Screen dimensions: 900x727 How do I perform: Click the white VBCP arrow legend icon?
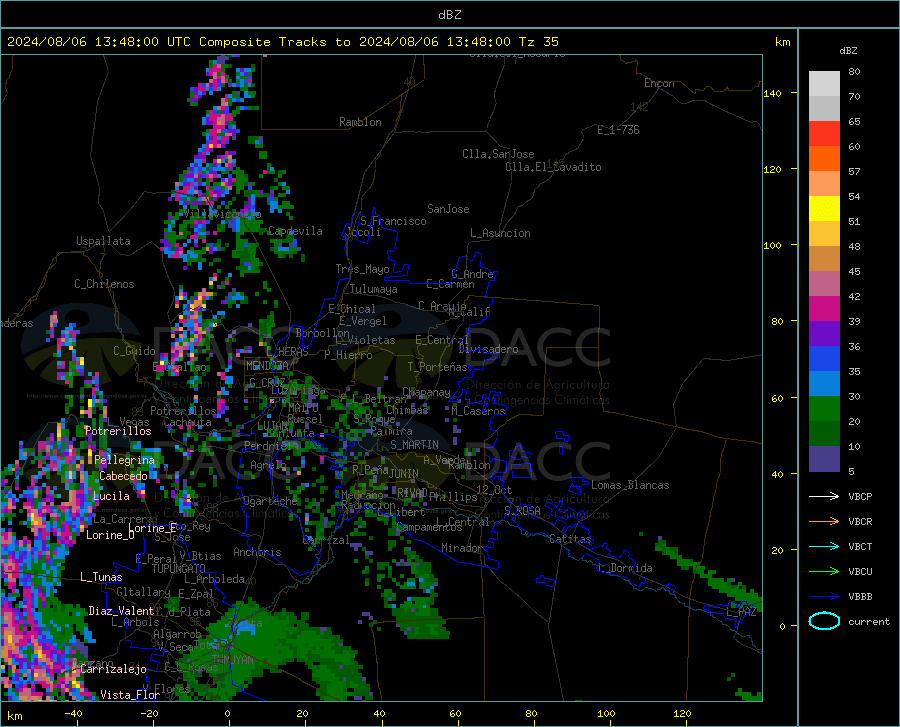[824, 496]
